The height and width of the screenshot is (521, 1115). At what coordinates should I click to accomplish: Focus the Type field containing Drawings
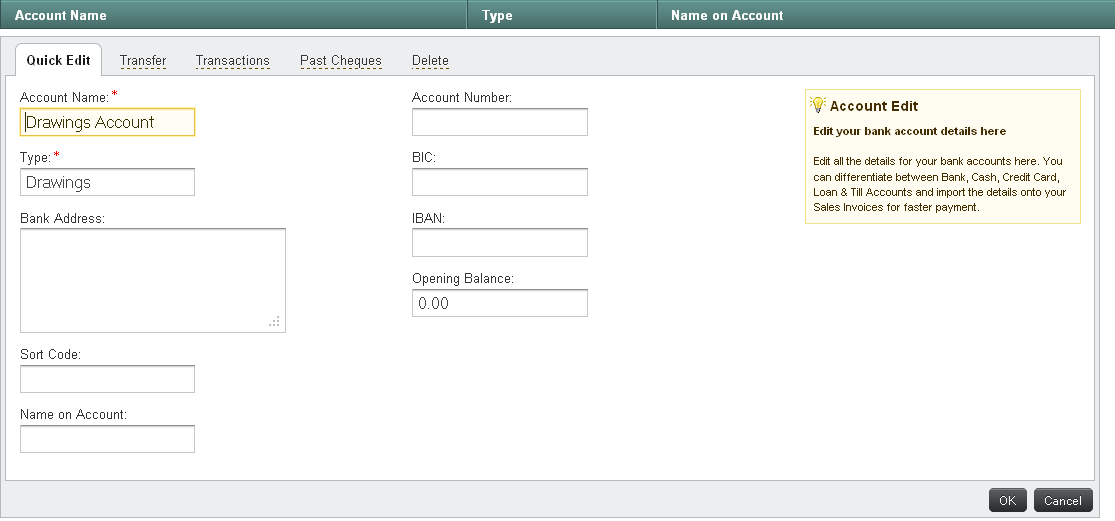coord(107,182)
